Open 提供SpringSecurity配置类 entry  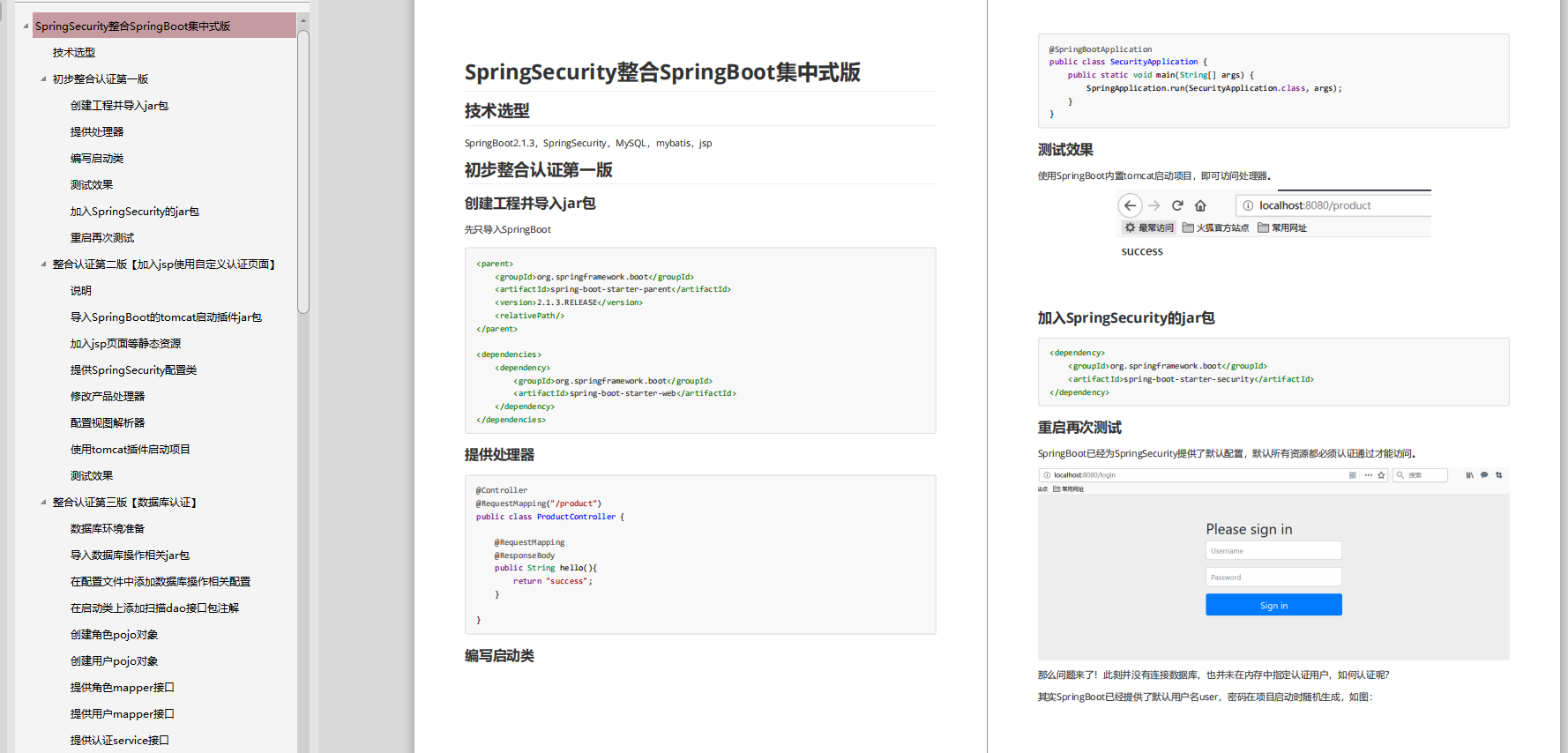(133, 370)
